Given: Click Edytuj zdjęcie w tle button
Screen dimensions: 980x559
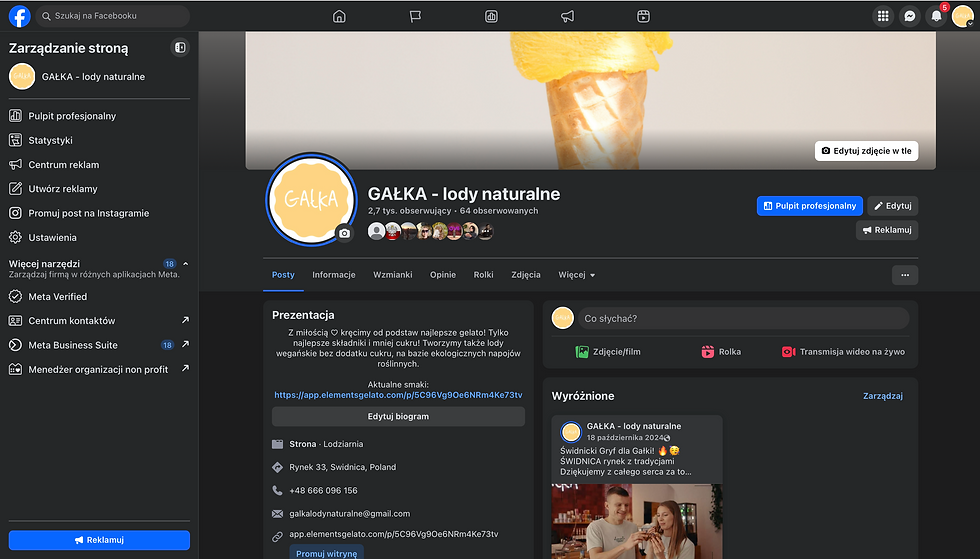Looking at the screenshot, I should tap(866, 151).
